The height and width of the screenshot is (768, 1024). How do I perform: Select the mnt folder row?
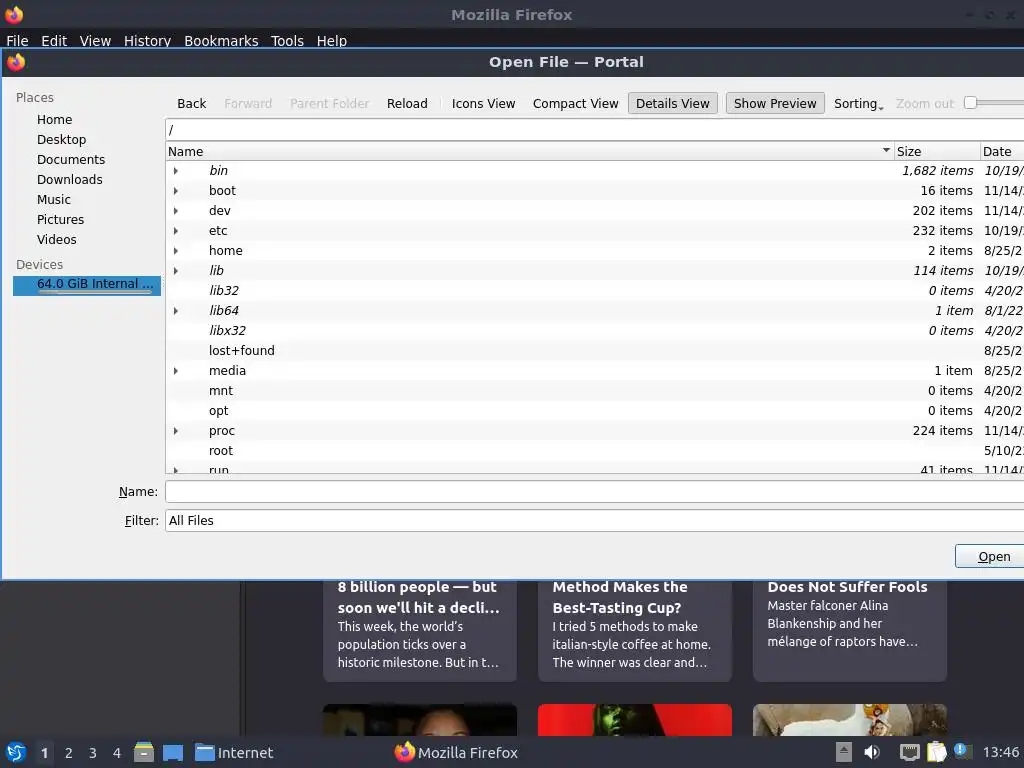pyautogui.click(x=594, y=391)
